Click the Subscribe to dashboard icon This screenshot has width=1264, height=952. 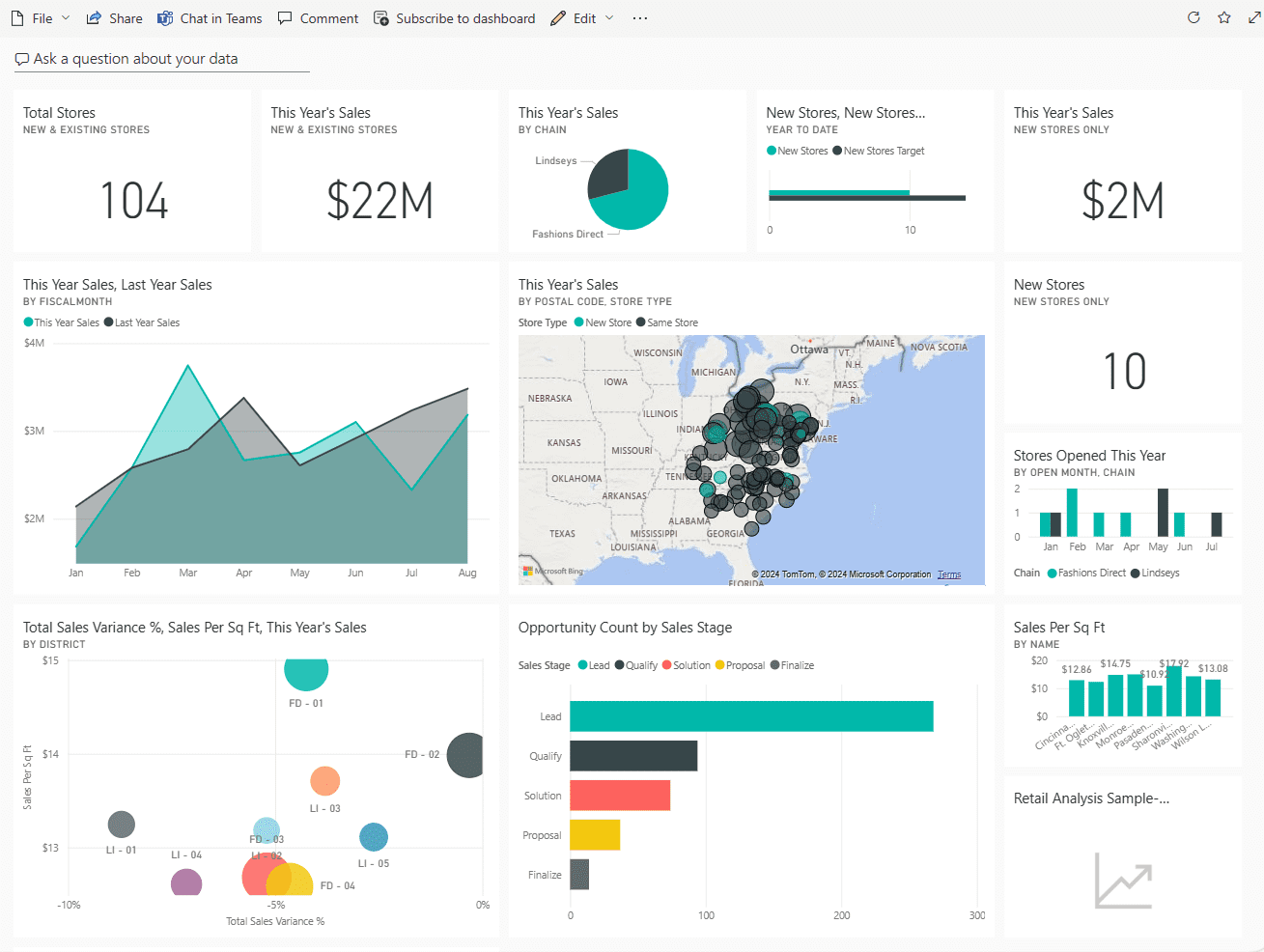pos(380,17)
